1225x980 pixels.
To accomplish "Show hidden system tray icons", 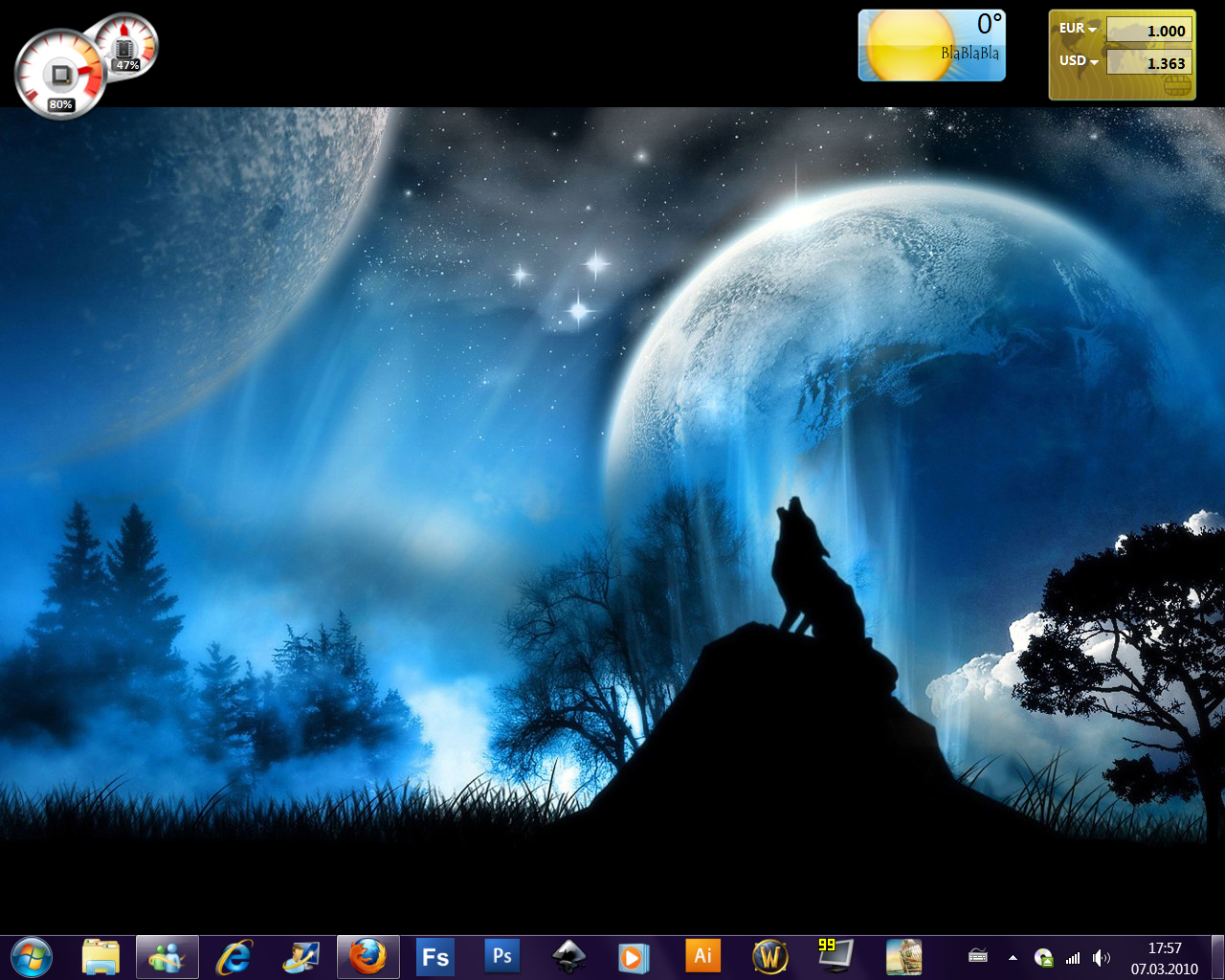I will click(x=1013, y=957).
